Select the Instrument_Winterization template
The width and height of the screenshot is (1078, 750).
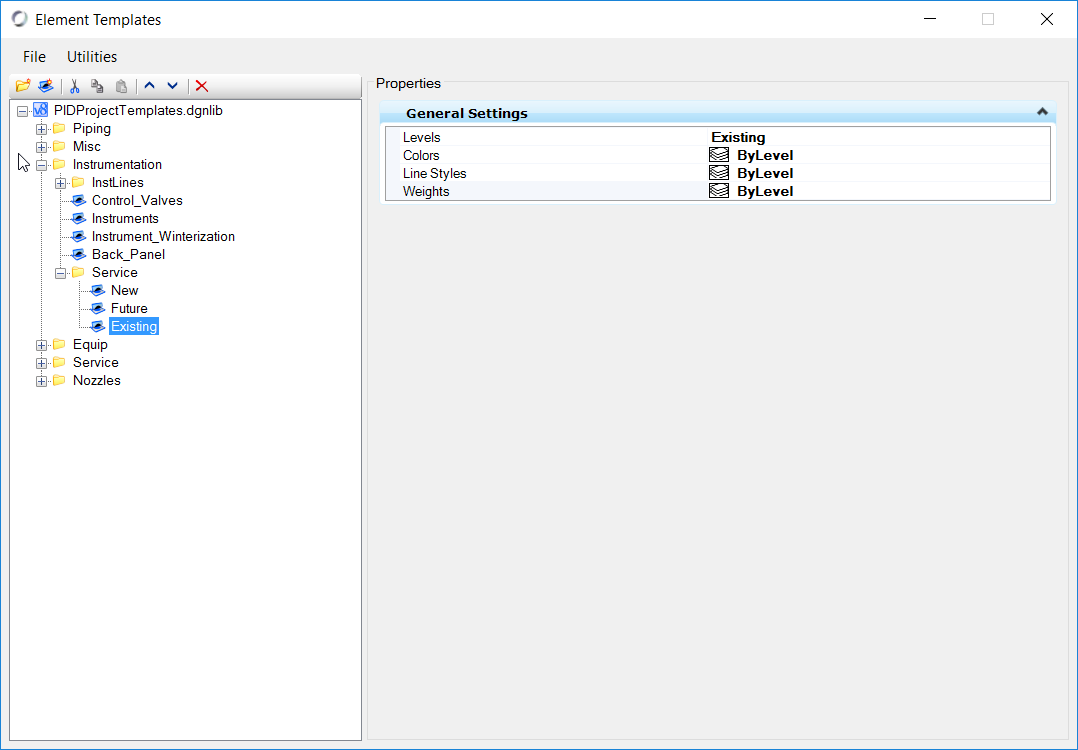tap(163, 237)
